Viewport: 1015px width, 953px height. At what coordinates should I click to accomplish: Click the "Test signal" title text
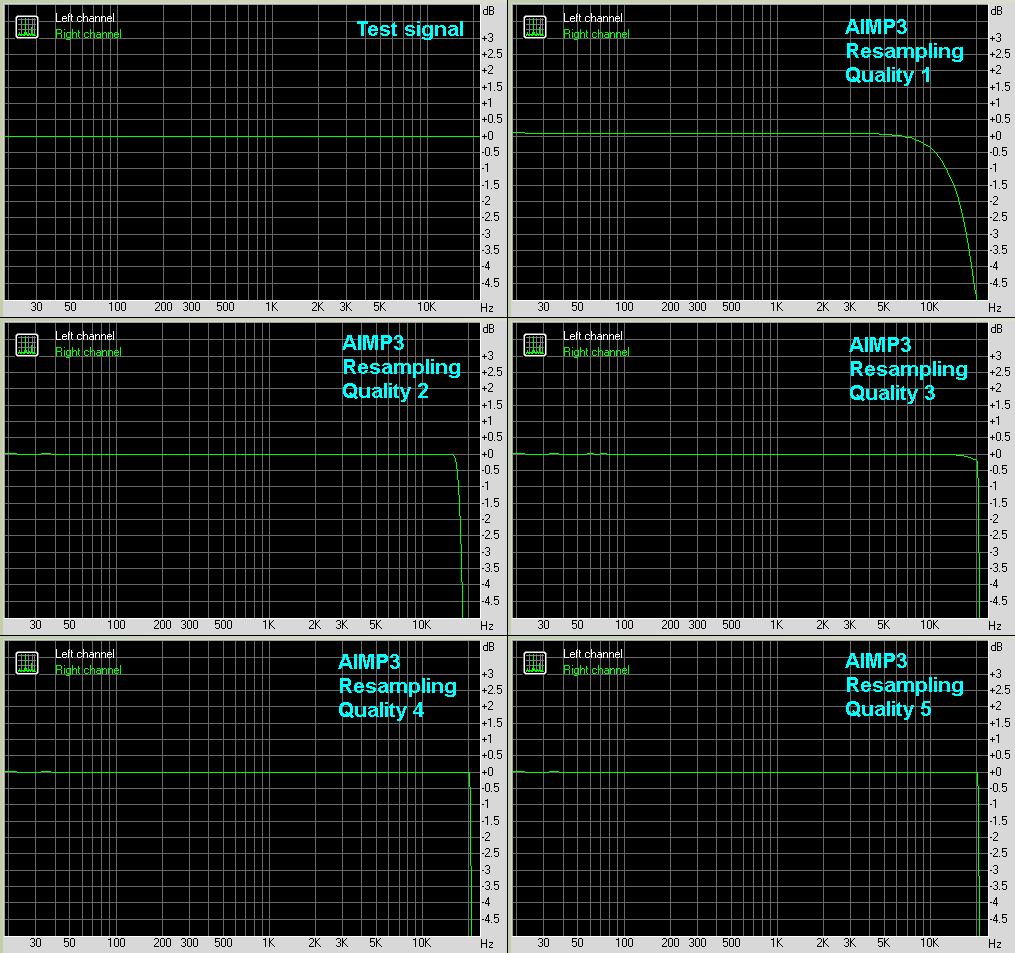(410, 29)
